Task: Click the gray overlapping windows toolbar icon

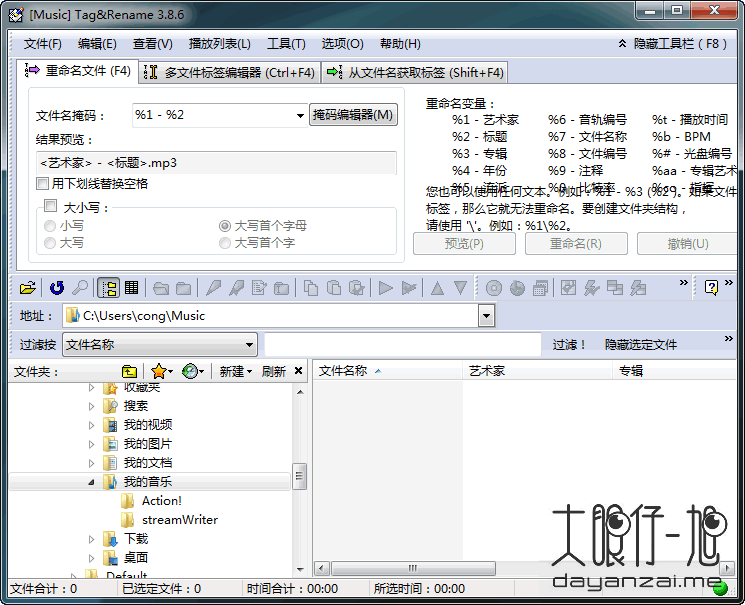Action: tap(615, 288)
